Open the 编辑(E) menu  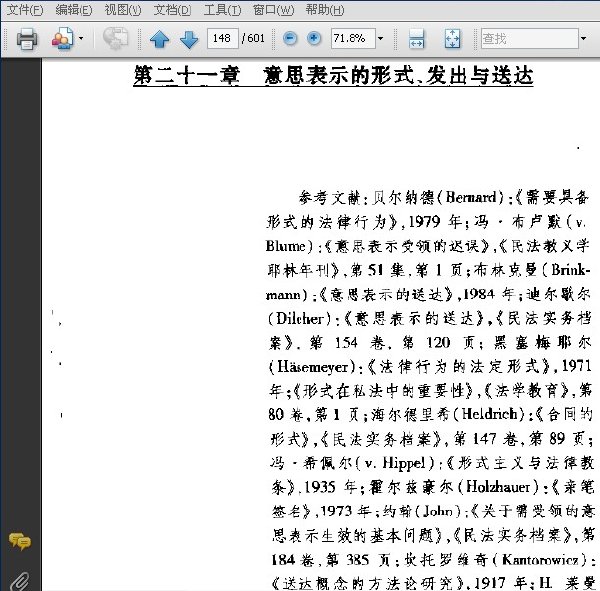coord(73,10)
